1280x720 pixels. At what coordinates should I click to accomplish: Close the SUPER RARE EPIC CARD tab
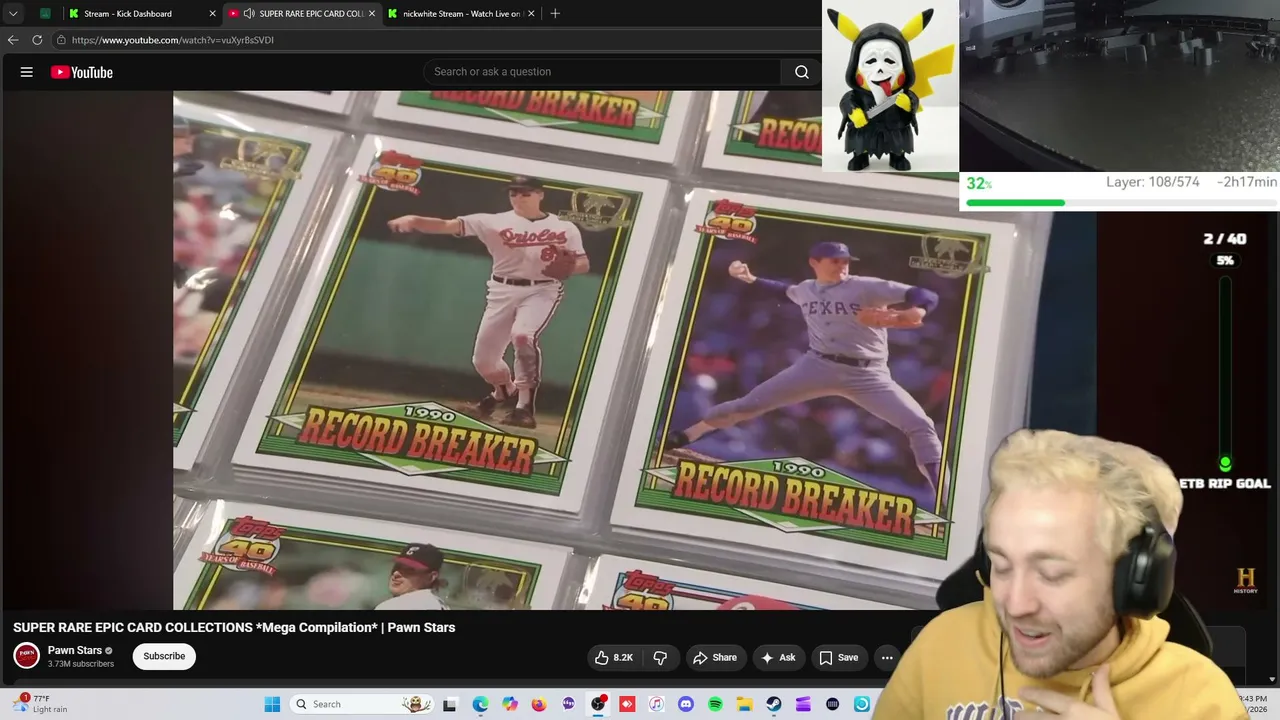coord(372,14)
